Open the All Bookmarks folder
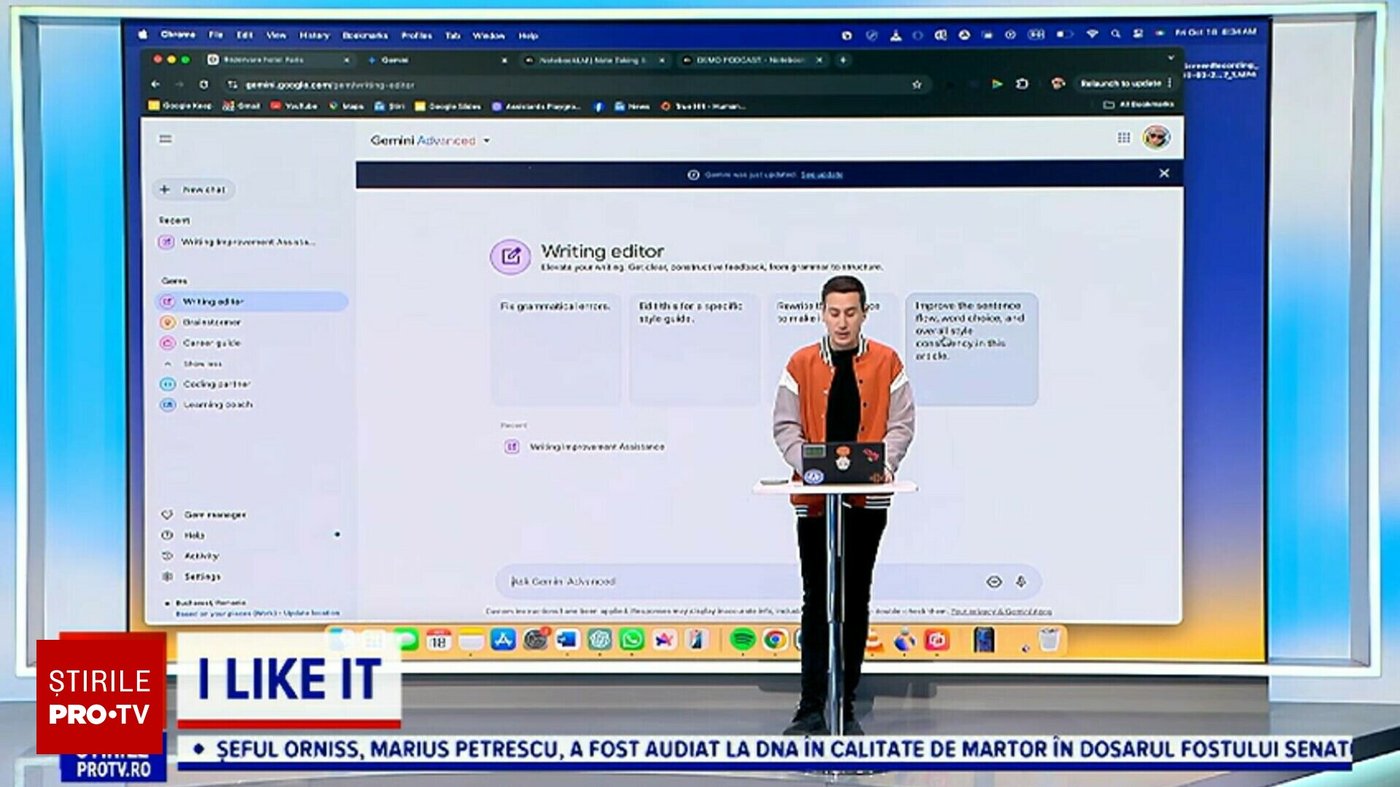The image size is (1400, 787). tap(1138, 105)
